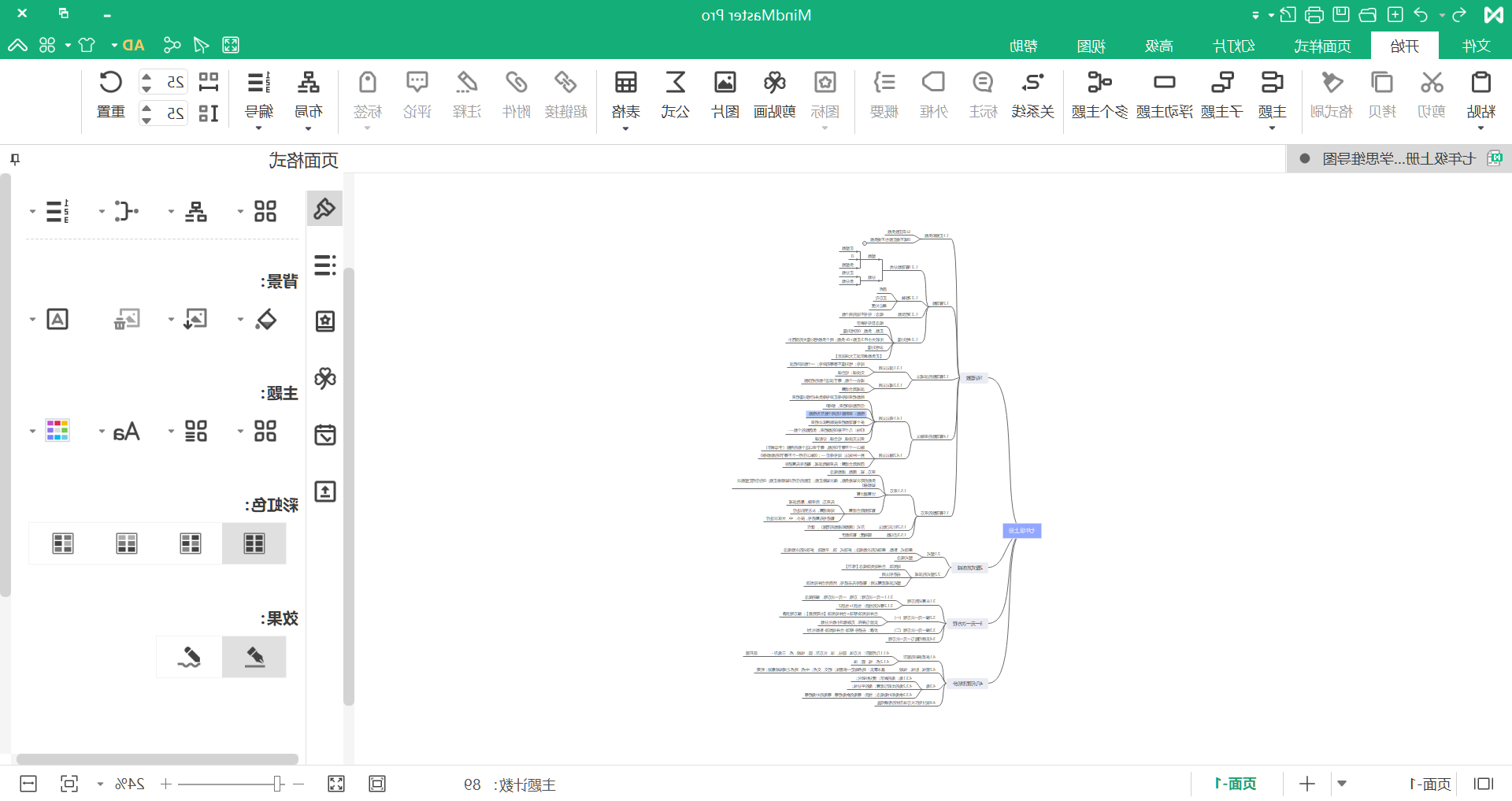This screenshot has height=801, width=1512.
Task: Open the Task calendar side panel tab
Action: pos(324,435)
